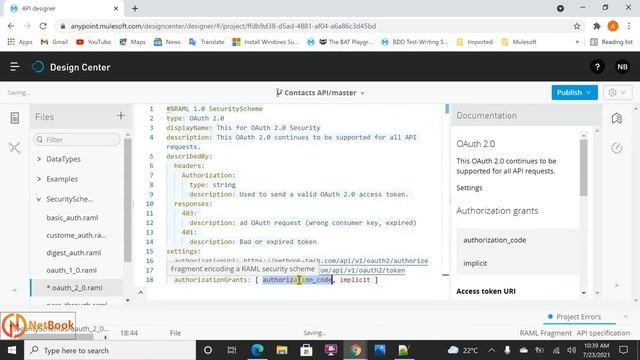
Task: Open Chrome from the taskbar
Action: click(356, 350)
